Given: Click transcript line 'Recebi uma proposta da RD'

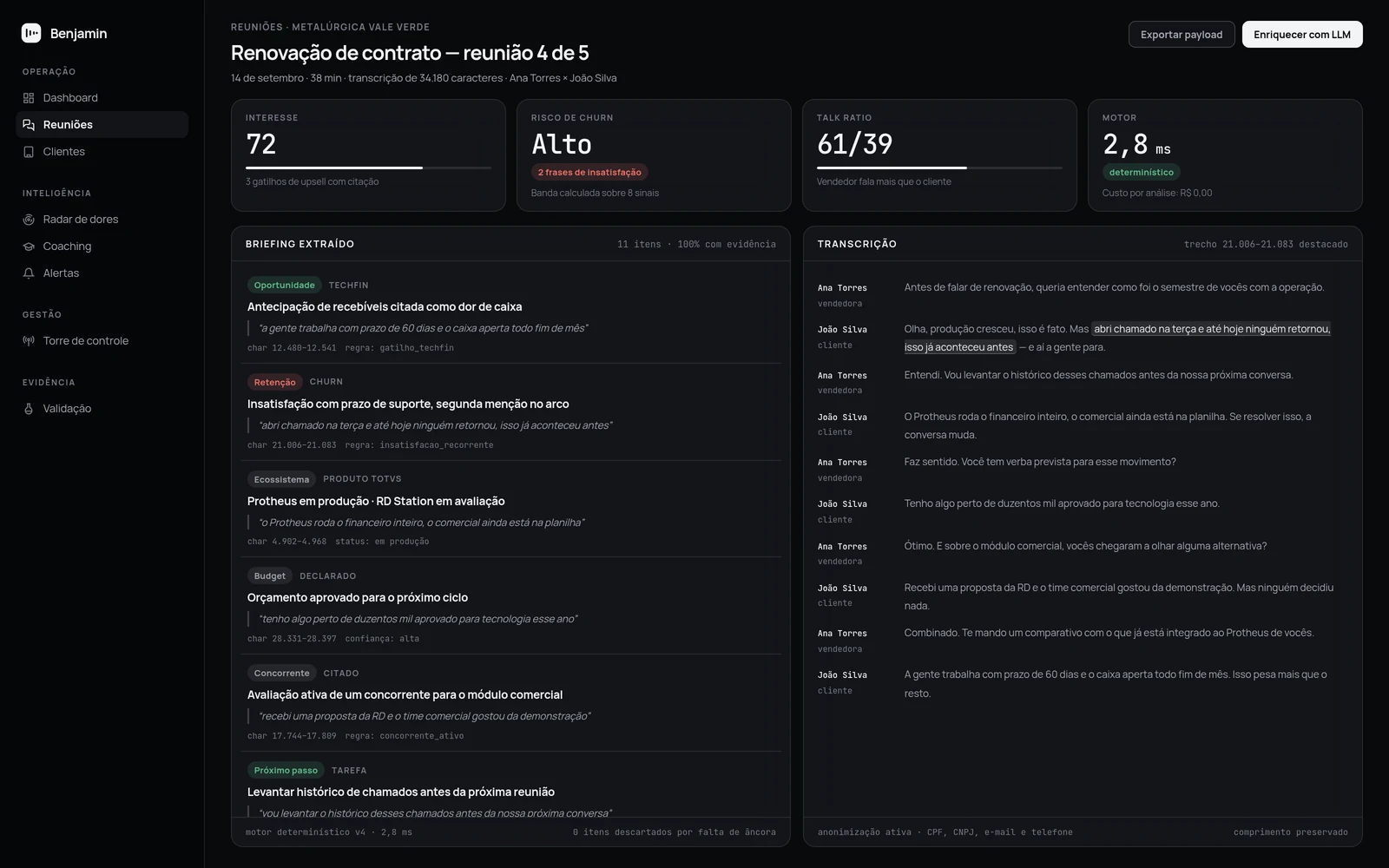Looking at the screenshot, I should tap(1119, 597).
